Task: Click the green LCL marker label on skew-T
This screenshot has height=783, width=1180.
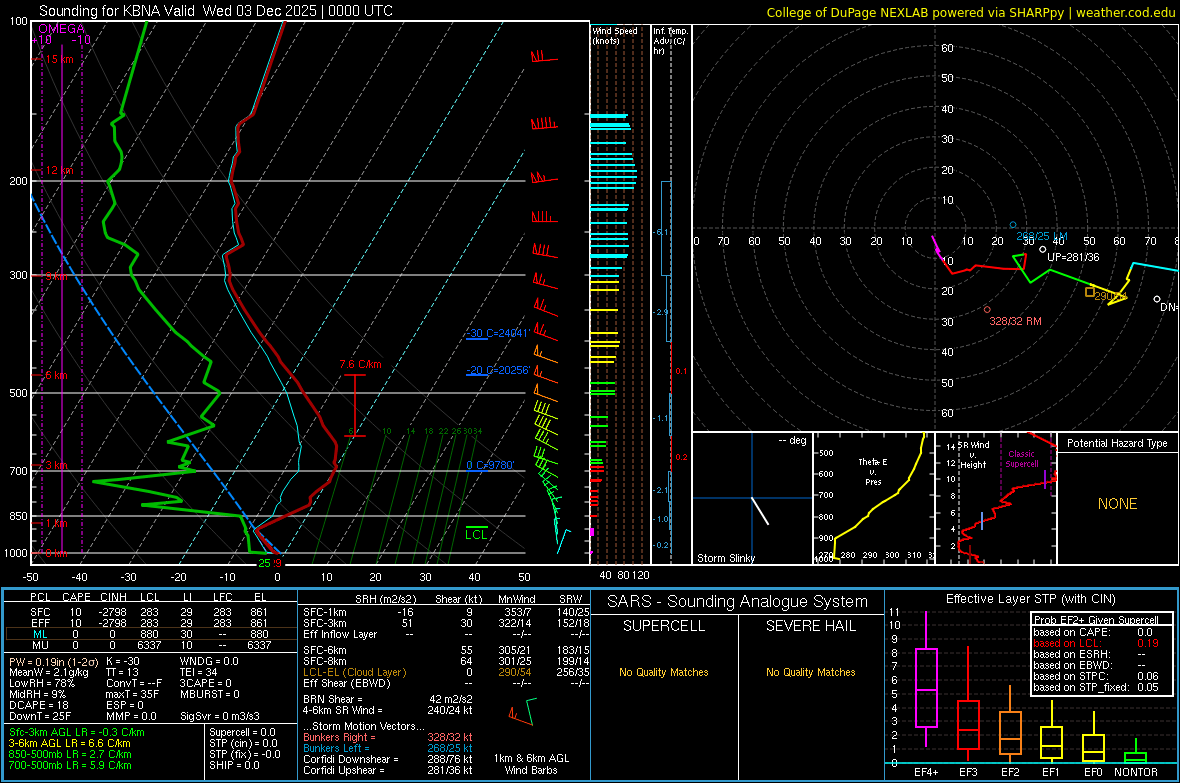Action: point(476,535)
